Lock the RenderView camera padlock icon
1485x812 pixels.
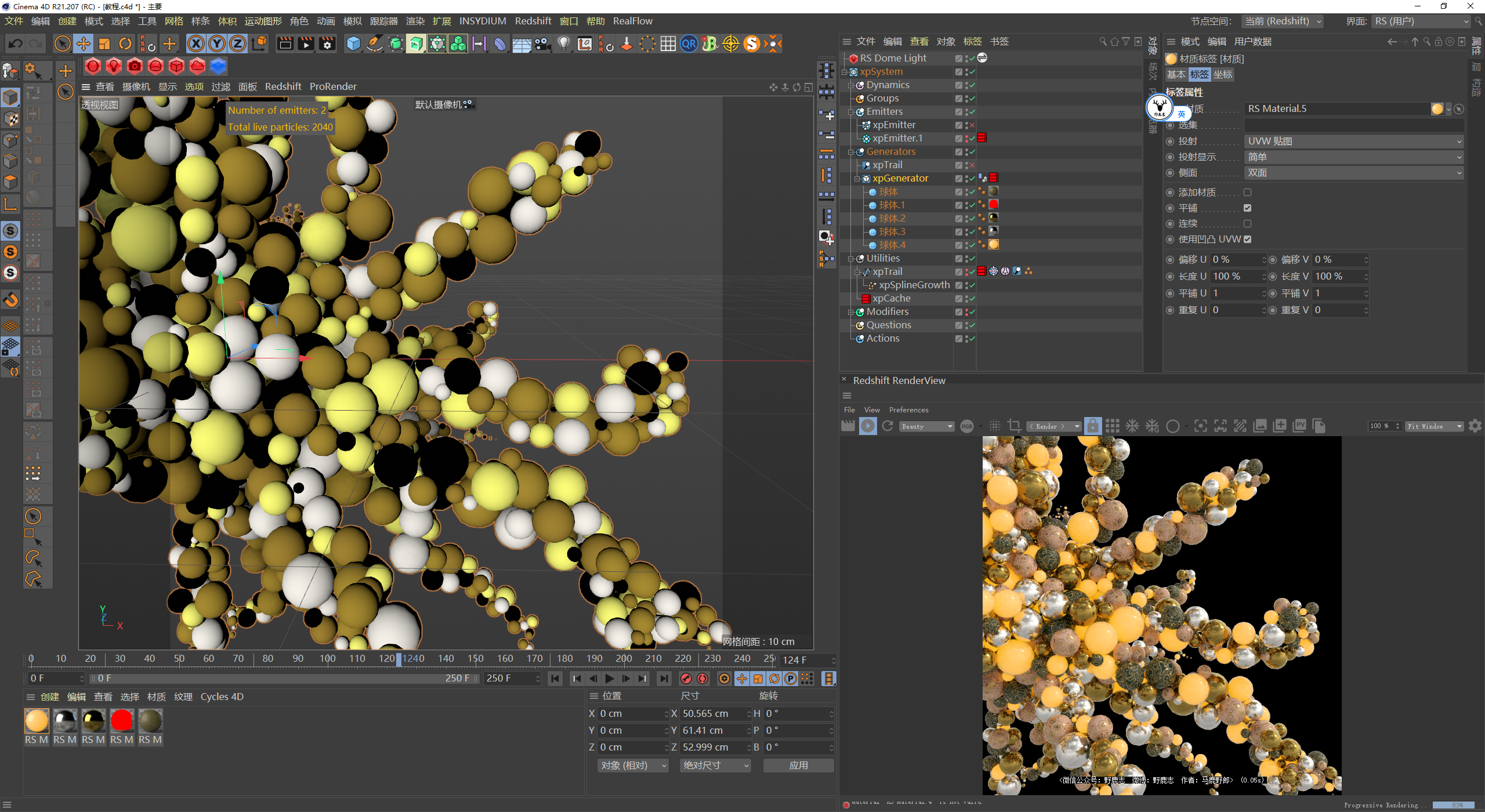pyautogui.click(x=1092, y=426)
